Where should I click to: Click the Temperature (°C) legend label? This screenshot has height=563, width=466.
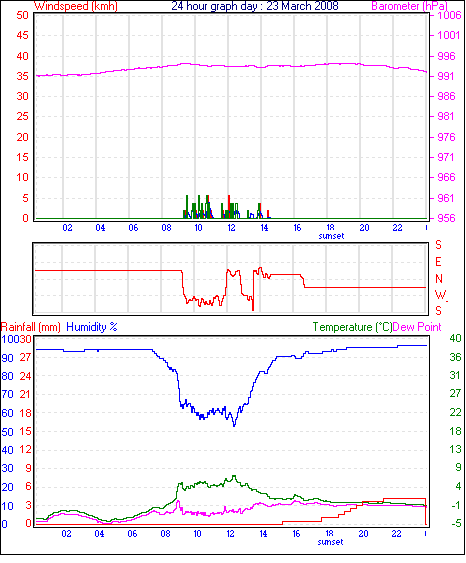(x=352, y=327)
